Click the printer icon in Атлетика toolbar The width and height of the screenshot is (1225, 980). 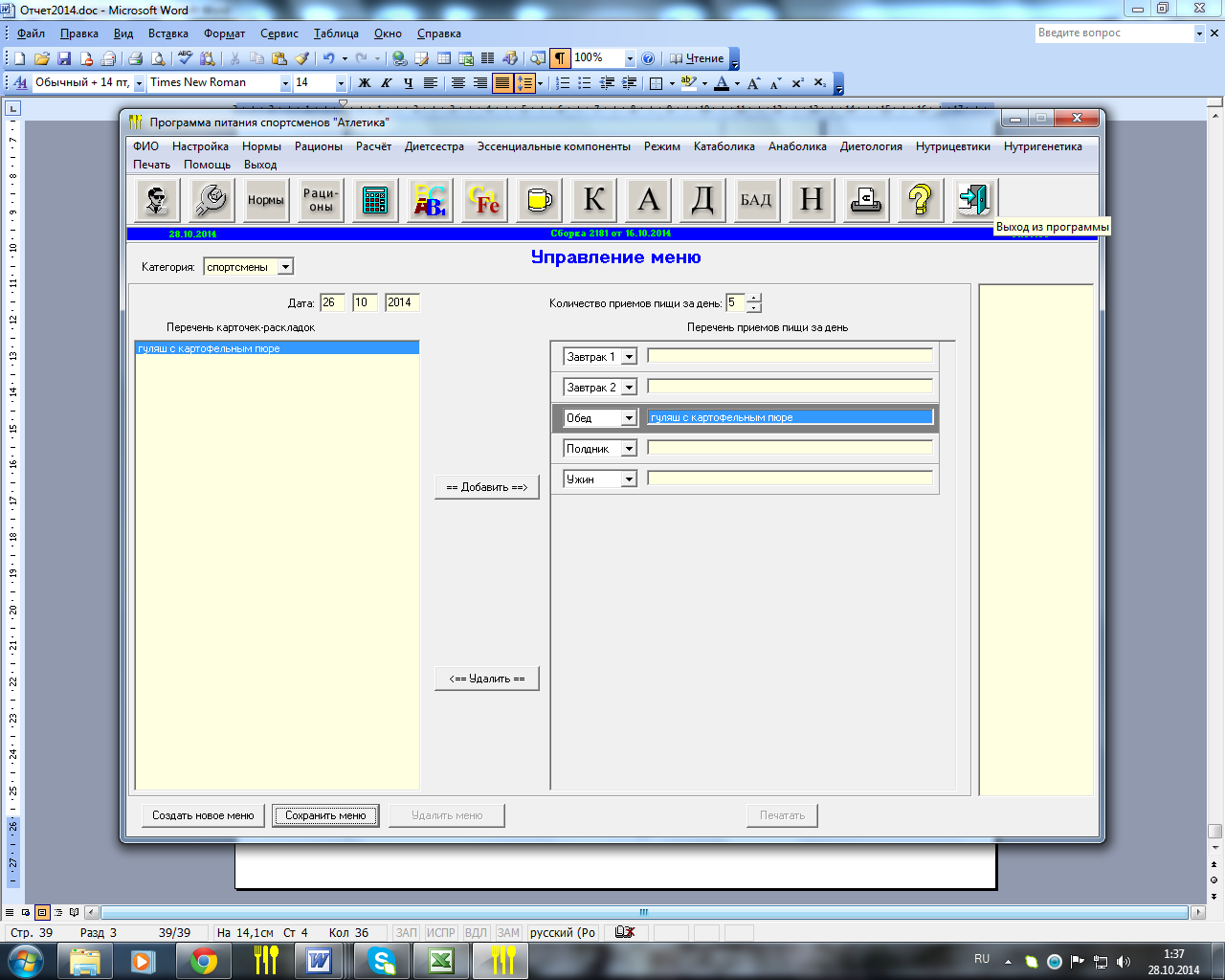pyautogui.click(x=865, y=200)
